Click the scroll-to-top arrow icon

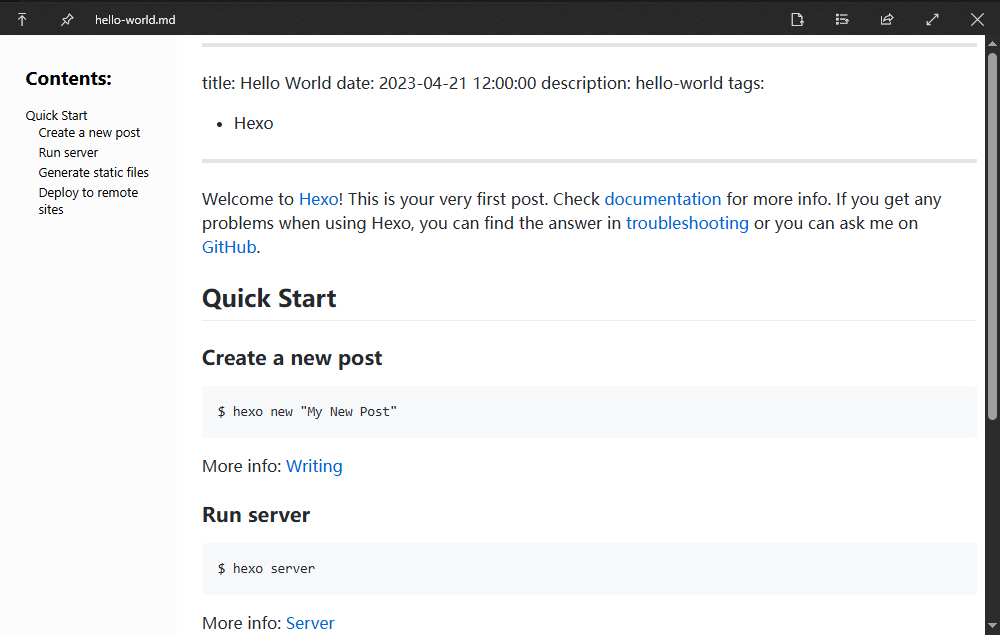(x=22, y=19)
